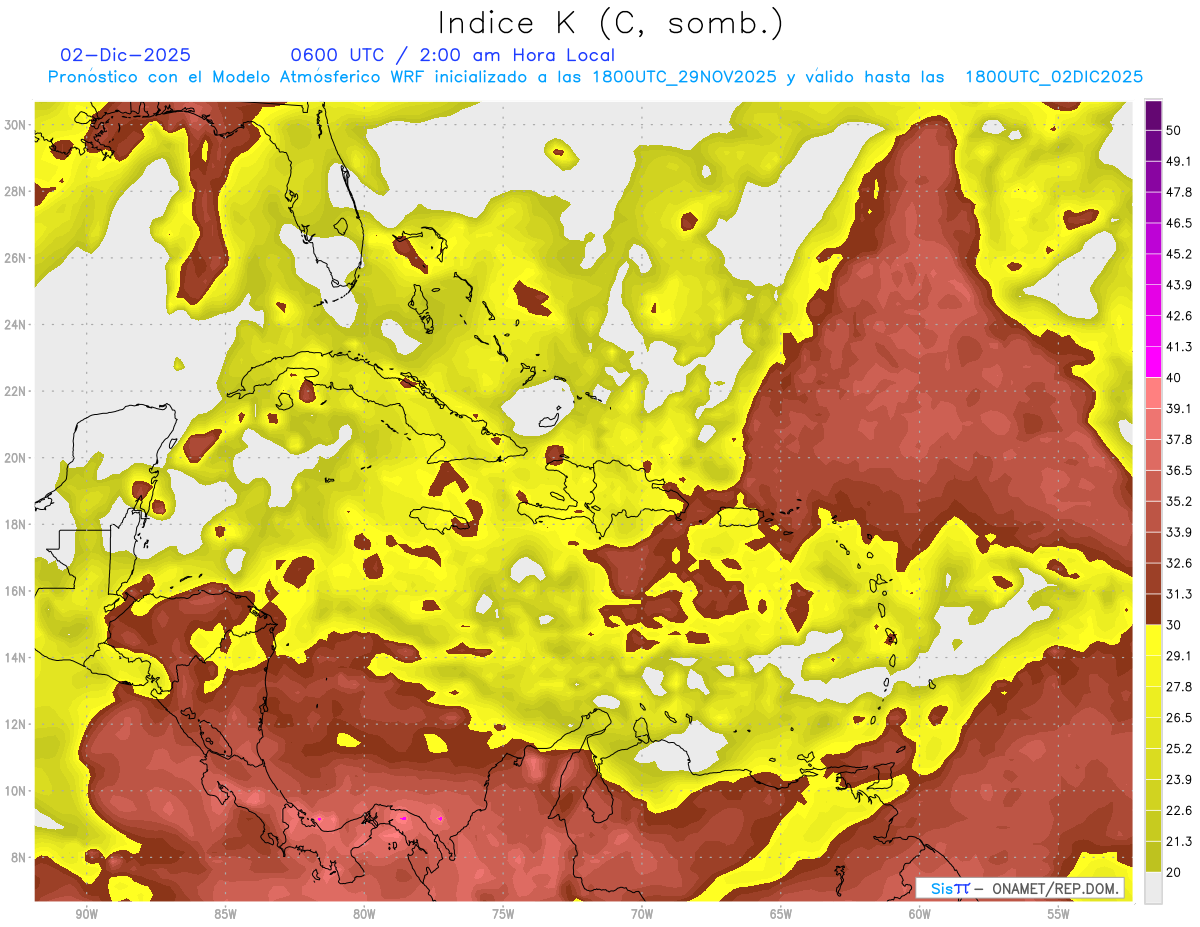
Task: Click the gray swatch below the 20 mark
Action: (1153, 888)
